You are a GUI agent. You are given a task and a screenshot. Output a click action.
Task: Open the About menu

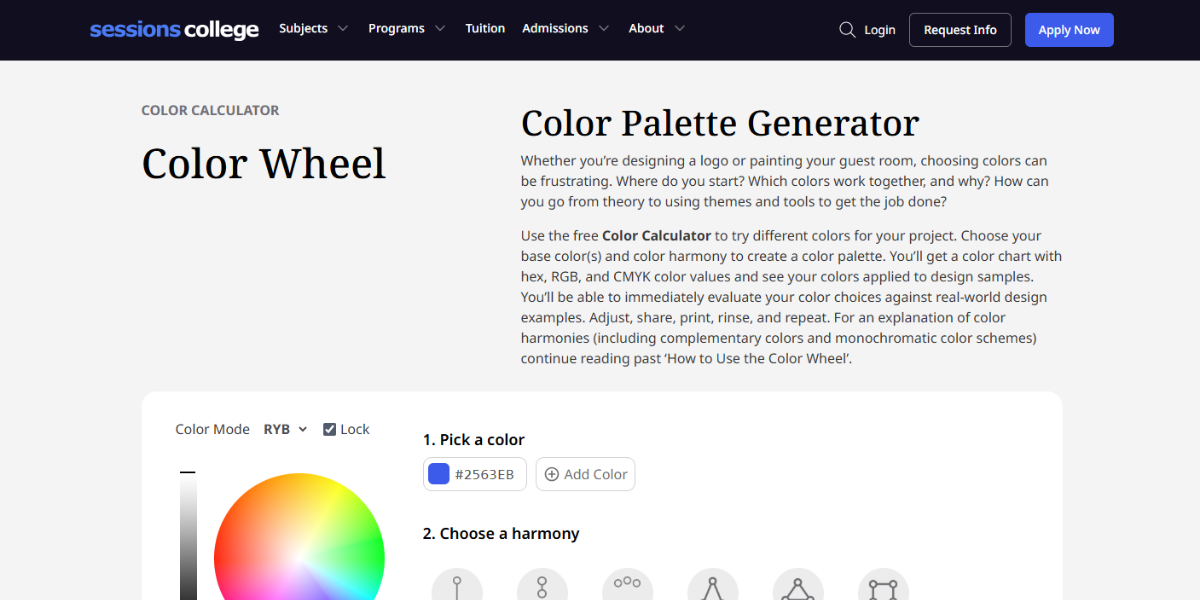(655, 28)
